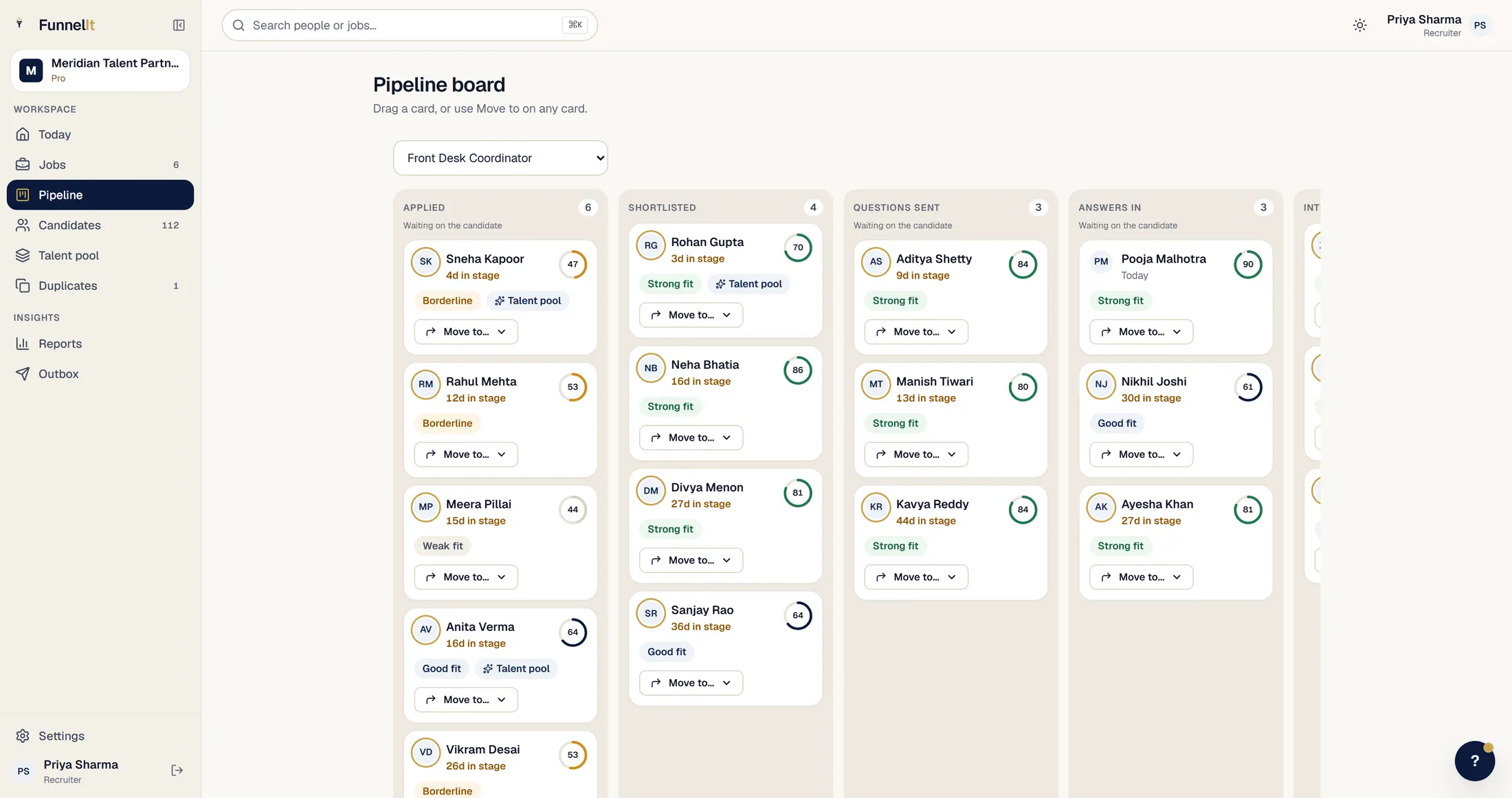Open Move to dropdown on Pooja Malhotra card

coord(1141,332)
